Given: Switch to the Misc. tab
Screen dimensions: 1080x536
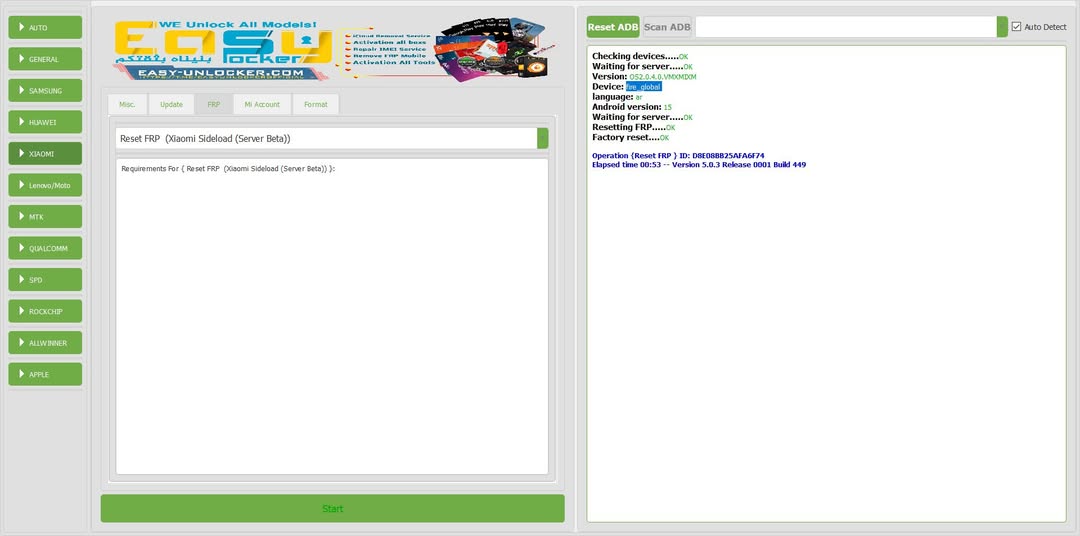Looking at the screenshot, I should click(127, 105).
